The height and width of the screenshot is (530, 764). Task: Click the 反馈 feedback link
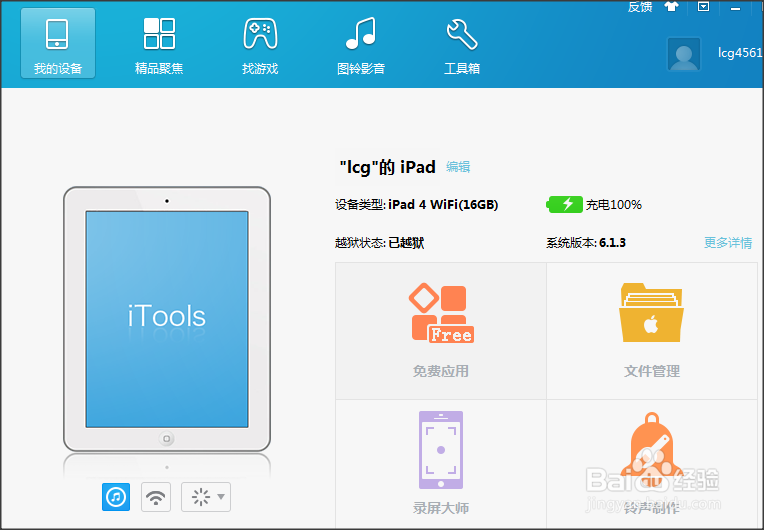[x=640, y=7]
